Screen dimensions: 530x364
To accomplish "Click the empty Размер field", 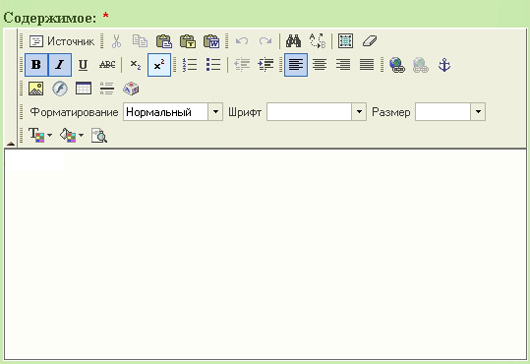I will 443,112.
